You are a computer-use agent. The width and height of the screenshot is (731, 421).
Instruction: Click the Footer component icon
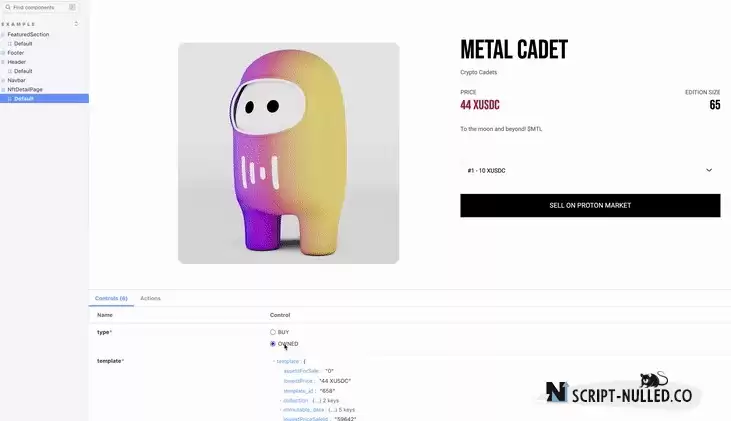coord(3,53)
